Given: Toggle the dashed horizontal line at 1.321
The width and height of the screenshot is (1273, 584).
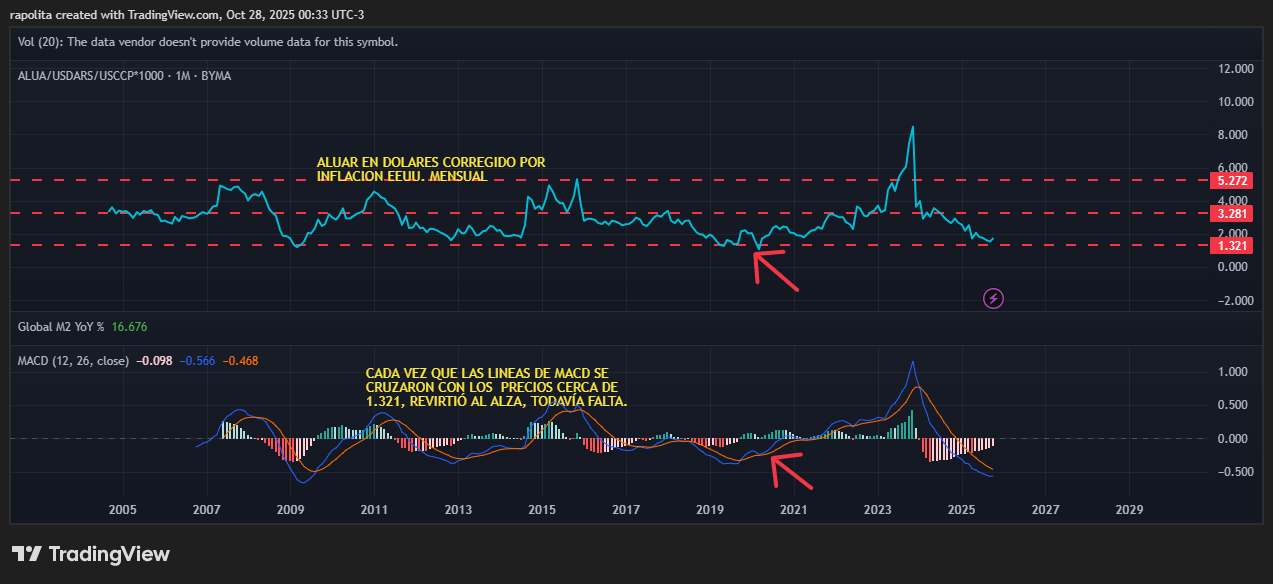Looking at the screenshot, I should click(x=1231, y=245).
